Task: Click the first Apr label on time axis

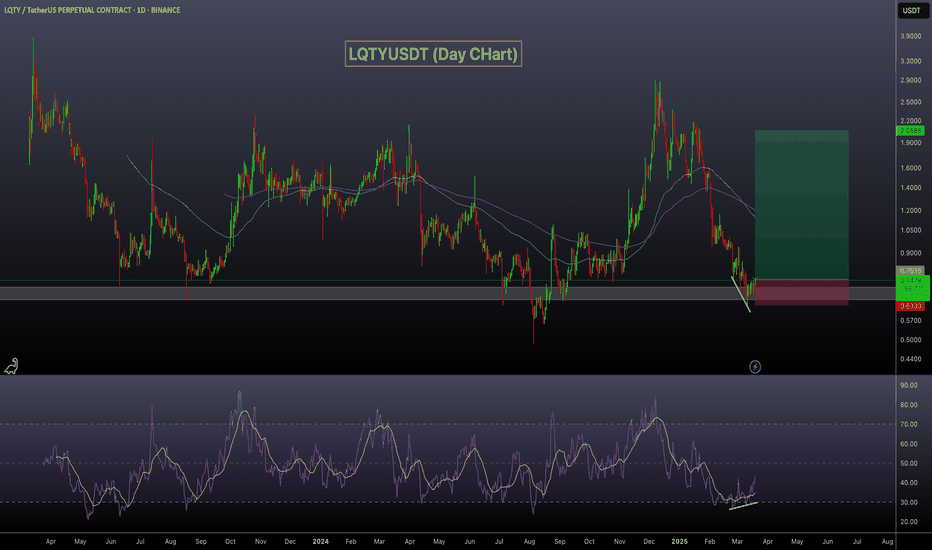Action: click(51, 542)
